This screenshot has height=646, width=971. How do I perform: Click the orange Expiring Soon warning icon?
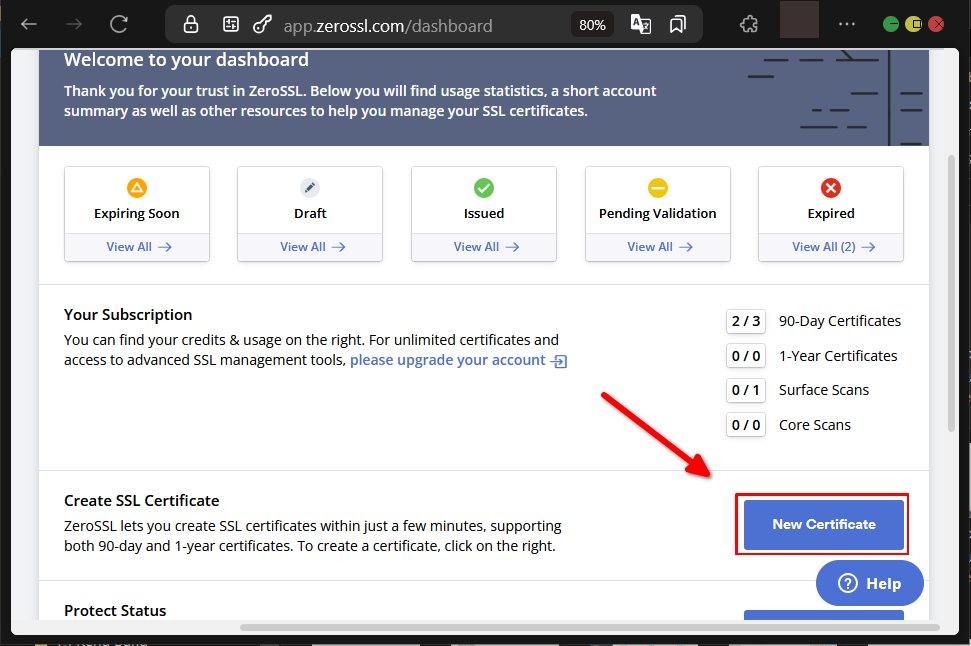pyautogui.click(x=136, y=188)
